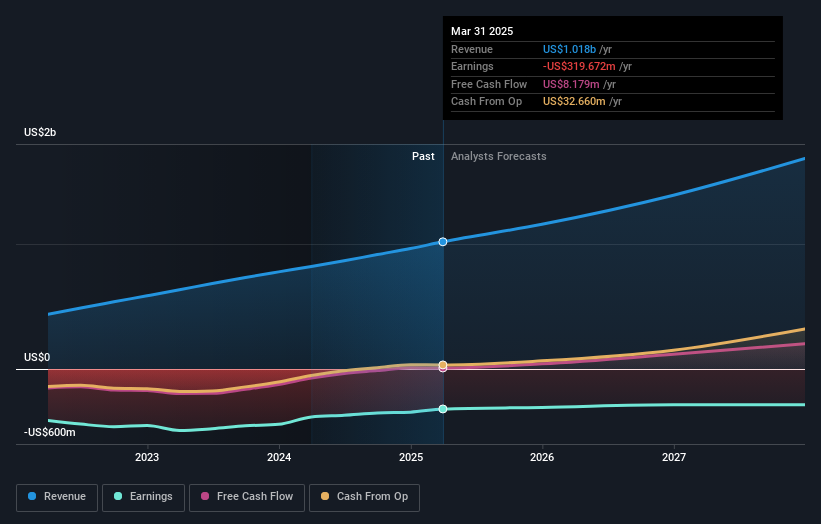Click the -US$319.672m earnings value
Screen dimensions: 821x524
coord(579,66)
